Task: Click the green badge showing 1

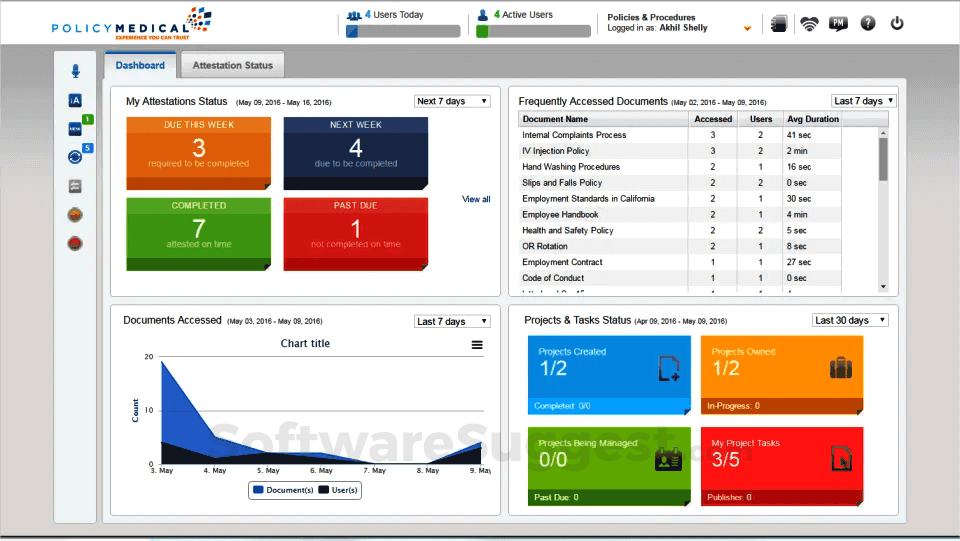Action: coord(88,119)
